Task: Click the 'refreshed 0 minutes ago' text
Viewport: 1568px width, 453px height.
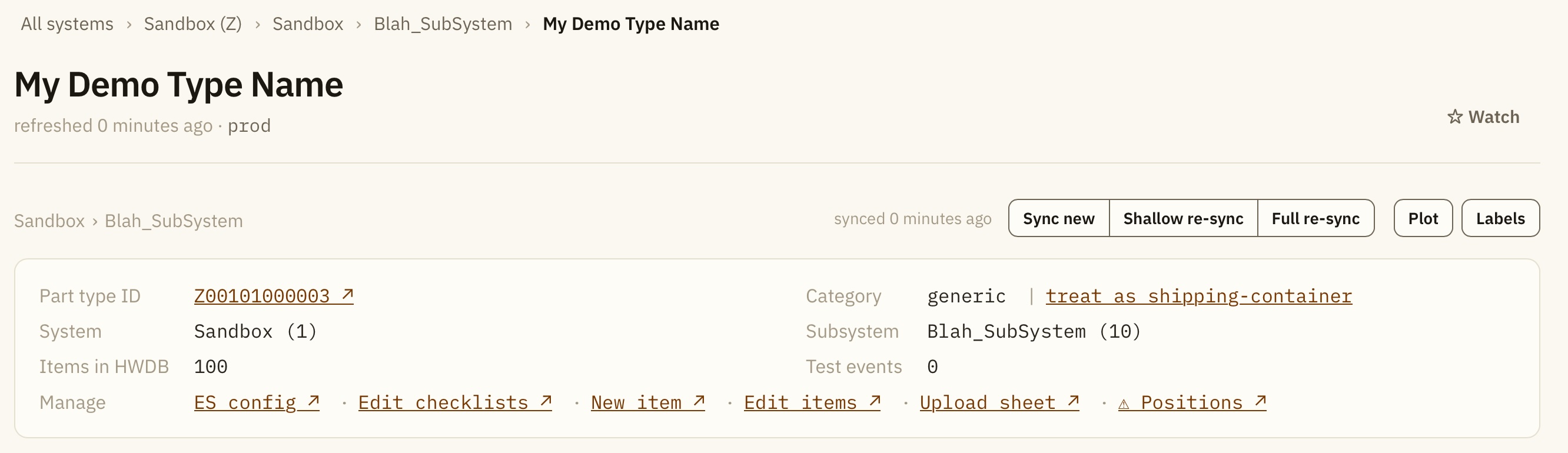Action: coord(113,126)
